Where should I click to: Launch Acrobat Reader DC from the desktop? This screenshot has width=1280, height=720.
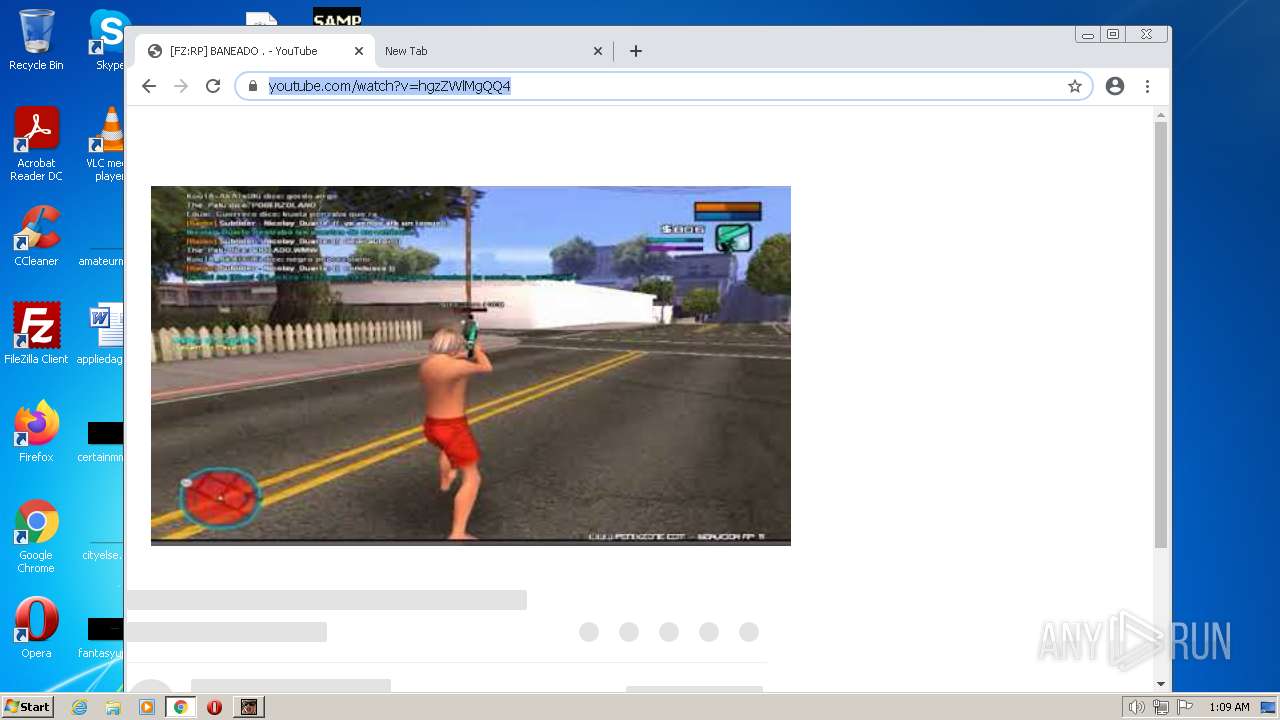[36, 144]
